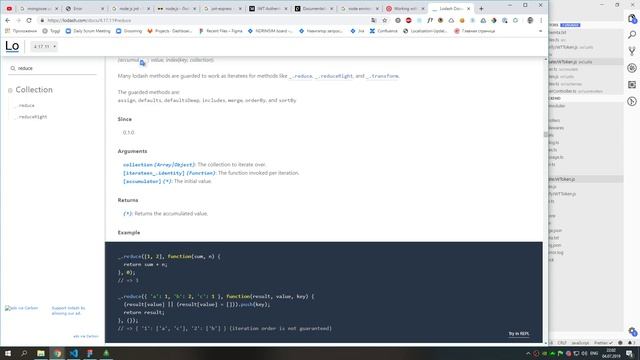
Task: Focus the docs search field containing 'reduce'
Action: point(53,68)
